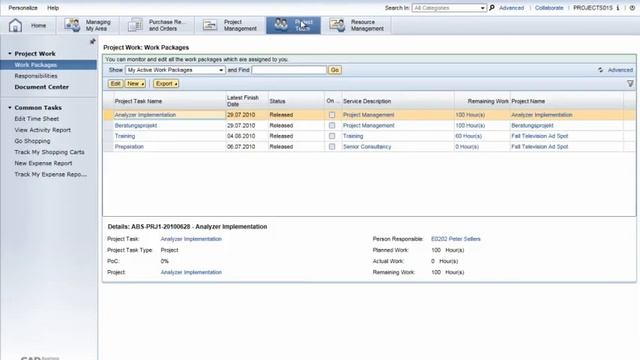Open the Personalize menu
This screenshot has width=640, height=360.
pyautogui.click(x=23, y=8)
